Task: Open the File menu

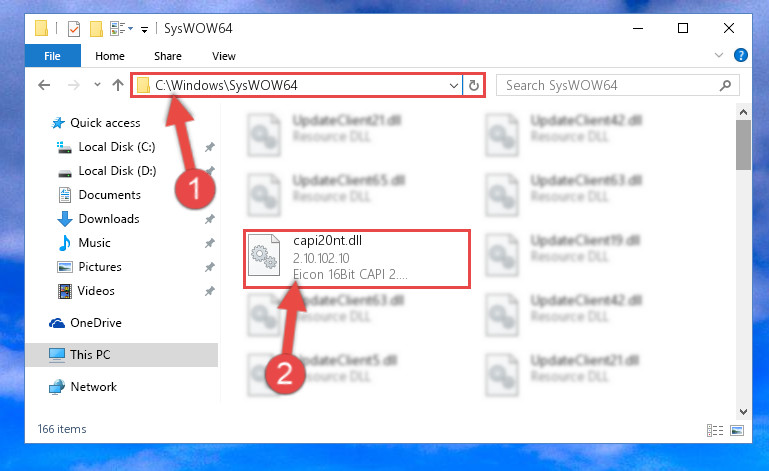Action: [x=52, y=56]
